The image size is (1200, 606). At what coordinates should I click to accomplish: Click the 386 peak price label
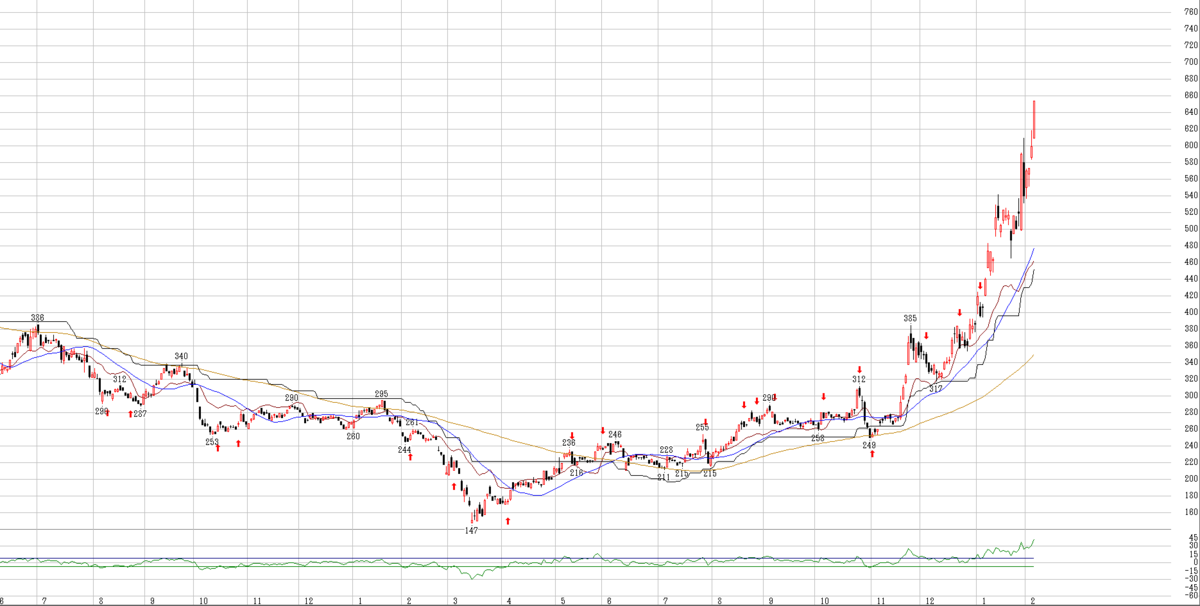pos(37,317)
